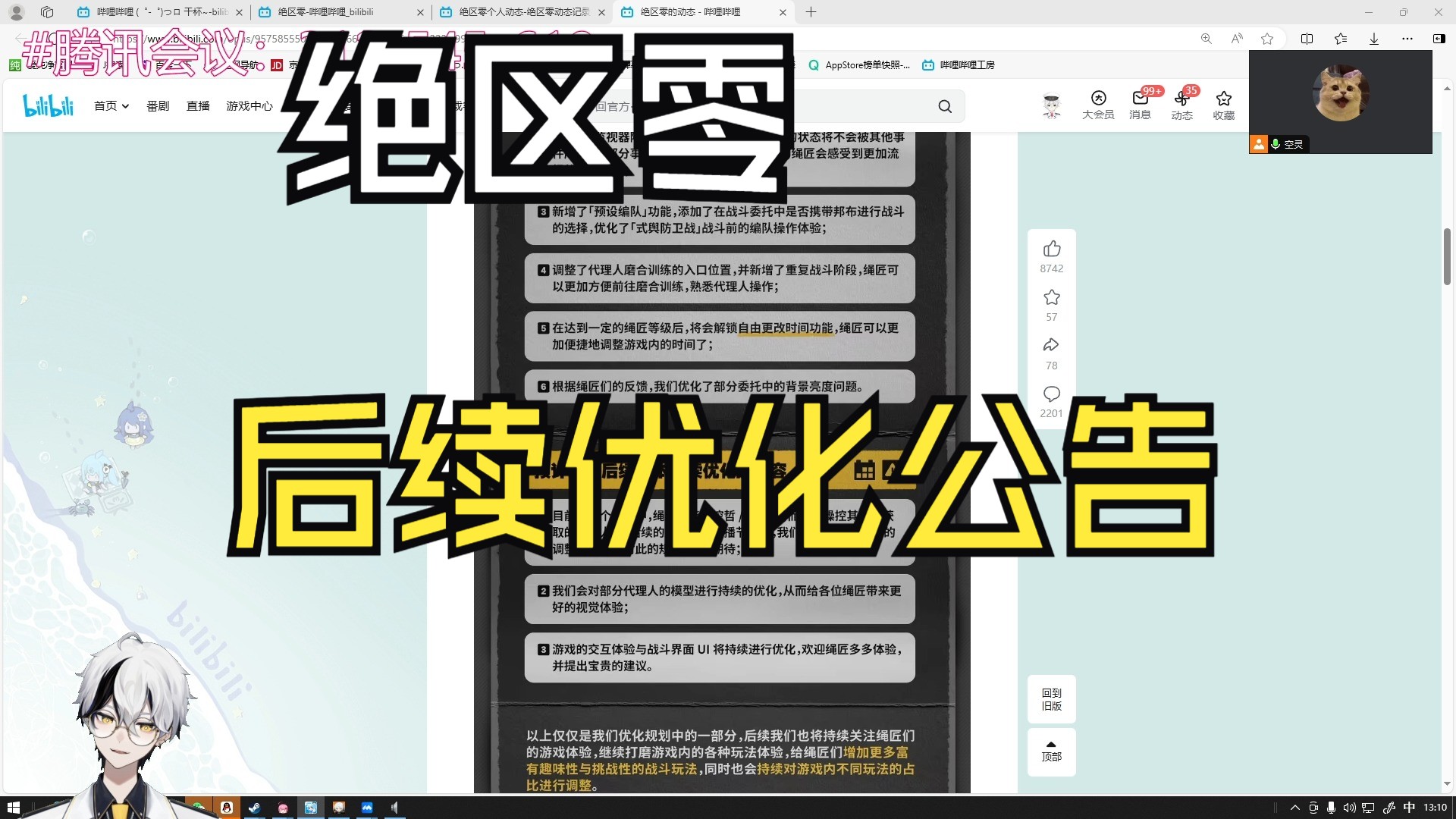Open 哔哩哔哩工房 bookmark
Image resolution: width=1456 pixels, height=819 pixels.
[959, 65]
